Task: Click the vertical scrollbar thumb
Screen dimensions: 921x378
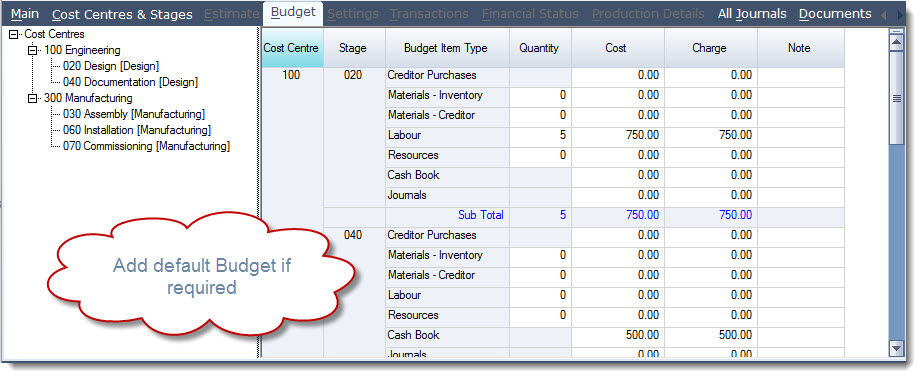Action: [x=896, y=98]
